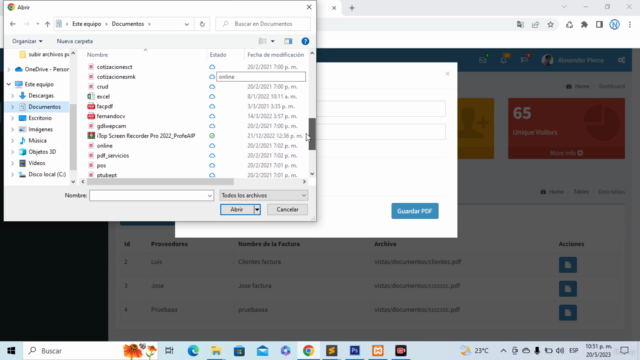
Task: Open a new Chrome tab
Action: [352, 8]
